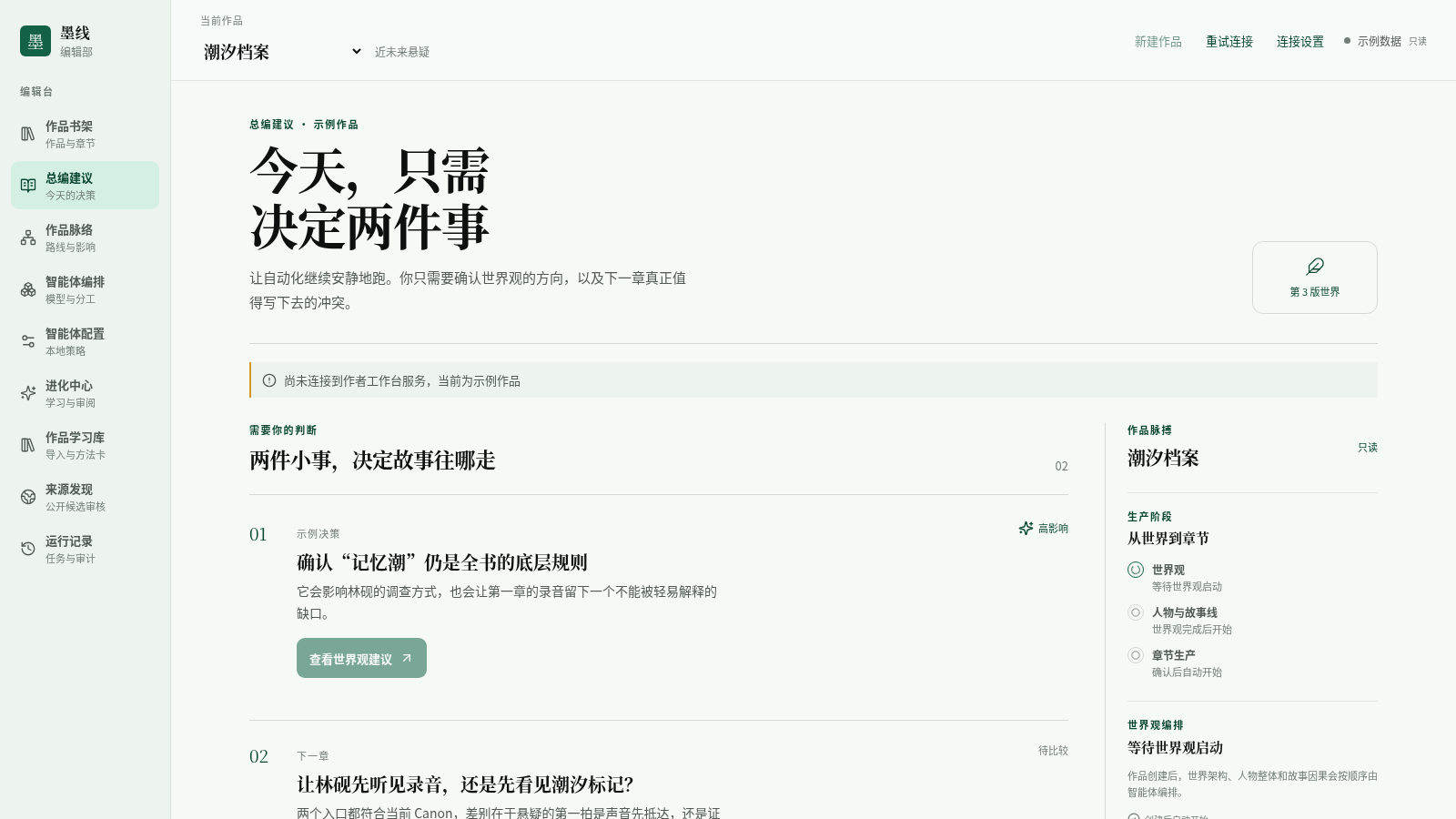The width and height of the screenshot is (1456, 819).
Task: Select the 智能体配置 sliders icon
Action: pyautogui.click(x=28, y=341)
